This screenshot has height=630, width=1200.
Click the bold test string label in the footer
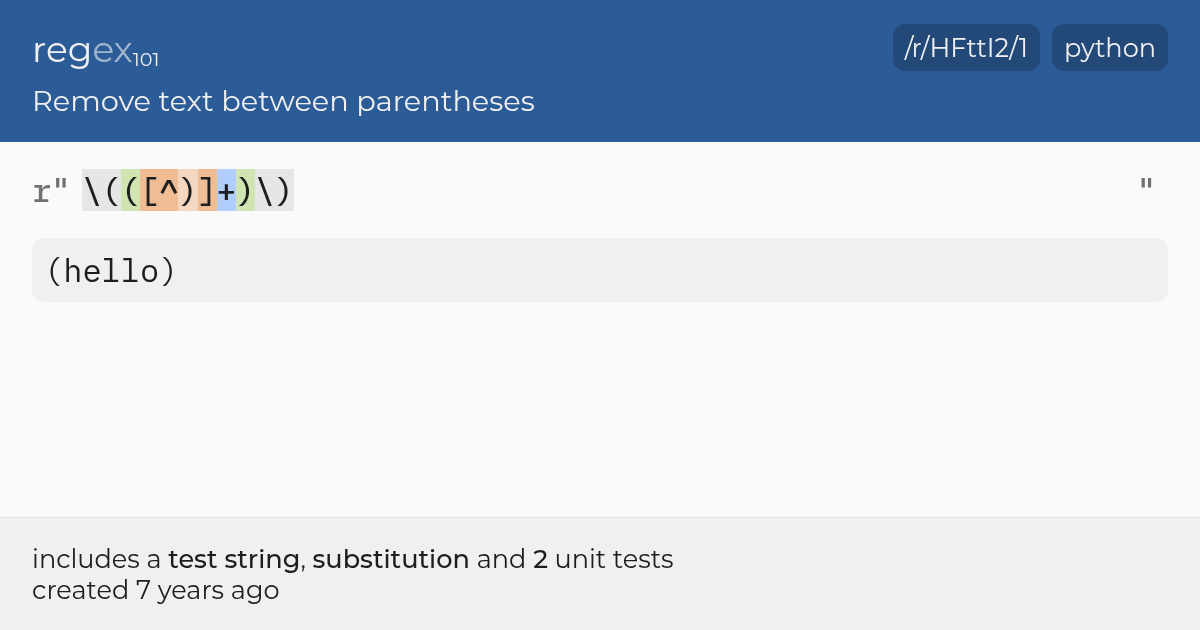pos(234,559)
